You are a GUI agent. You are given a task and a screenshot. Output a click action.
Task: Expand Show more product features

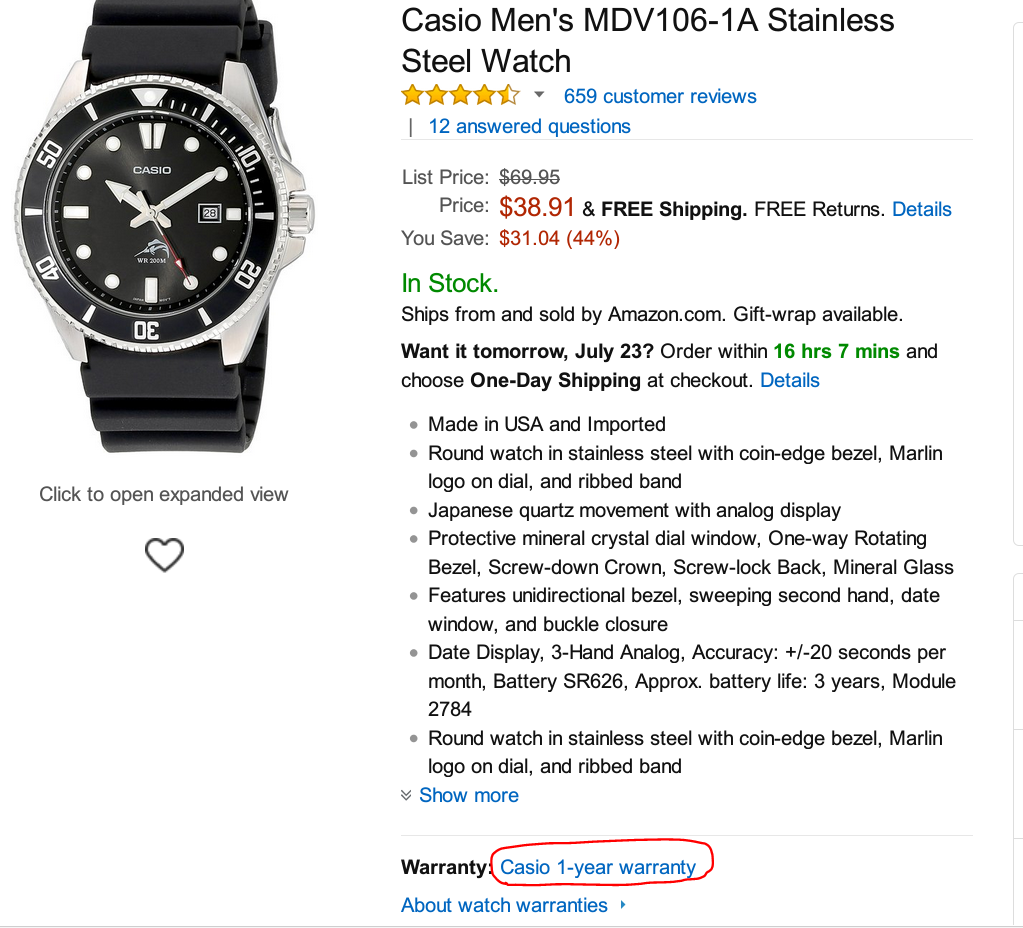(468, 795)
